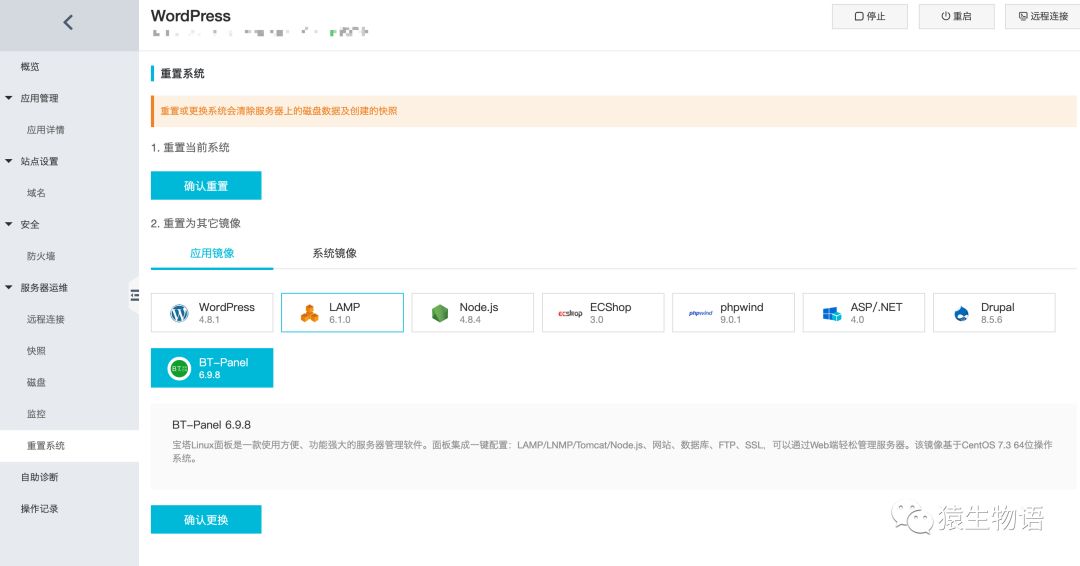
Task: Select the ECShop 3.0 image card
Action: click(x=603, y=313)
